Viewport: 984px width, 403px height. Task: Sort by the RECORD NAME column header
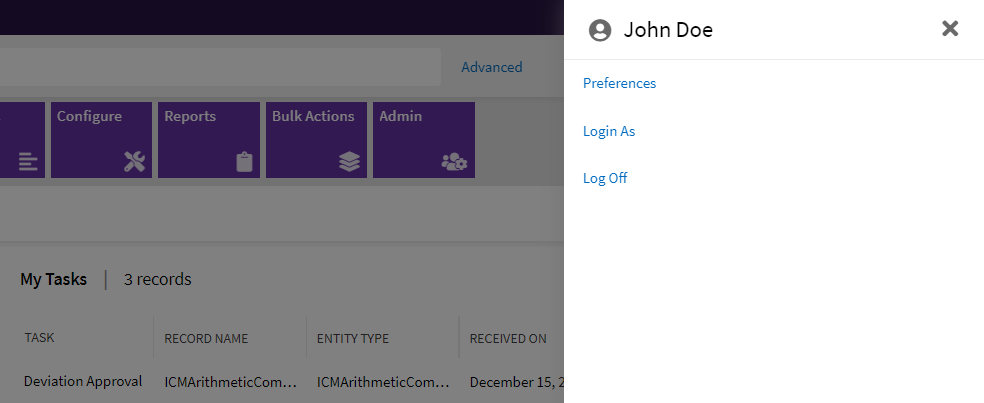click(x=206, y=338)
